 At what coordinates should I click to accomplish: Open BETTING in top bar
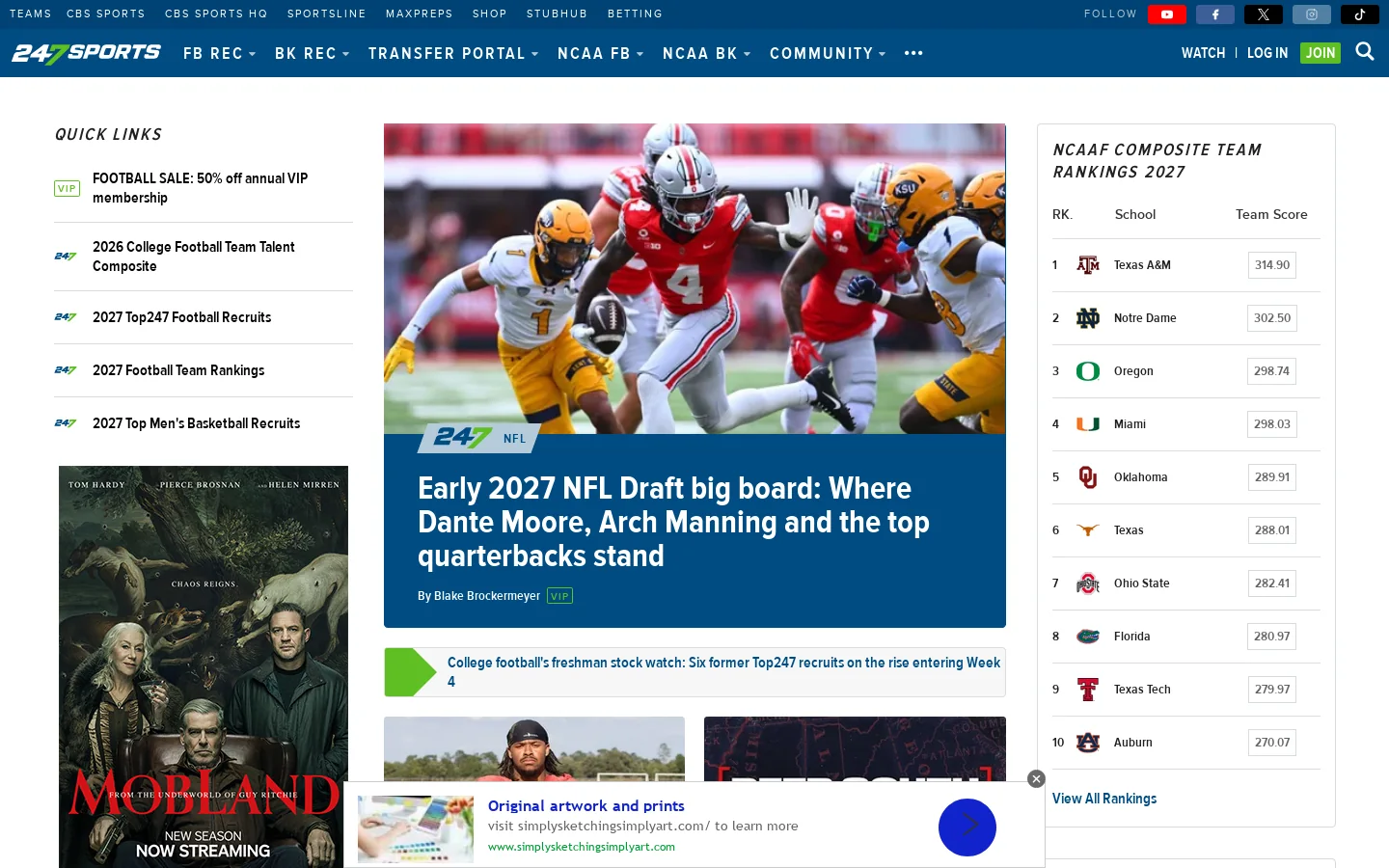click(635, 14)
